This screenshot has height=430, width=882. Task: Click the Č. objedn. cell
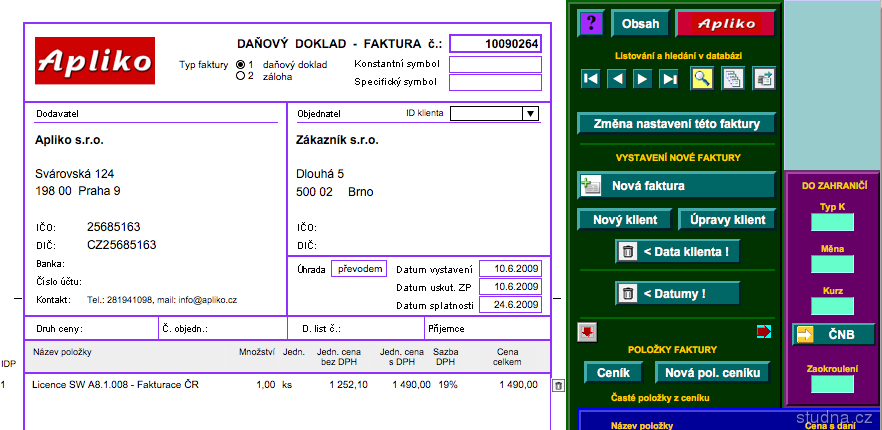(223, 328)
